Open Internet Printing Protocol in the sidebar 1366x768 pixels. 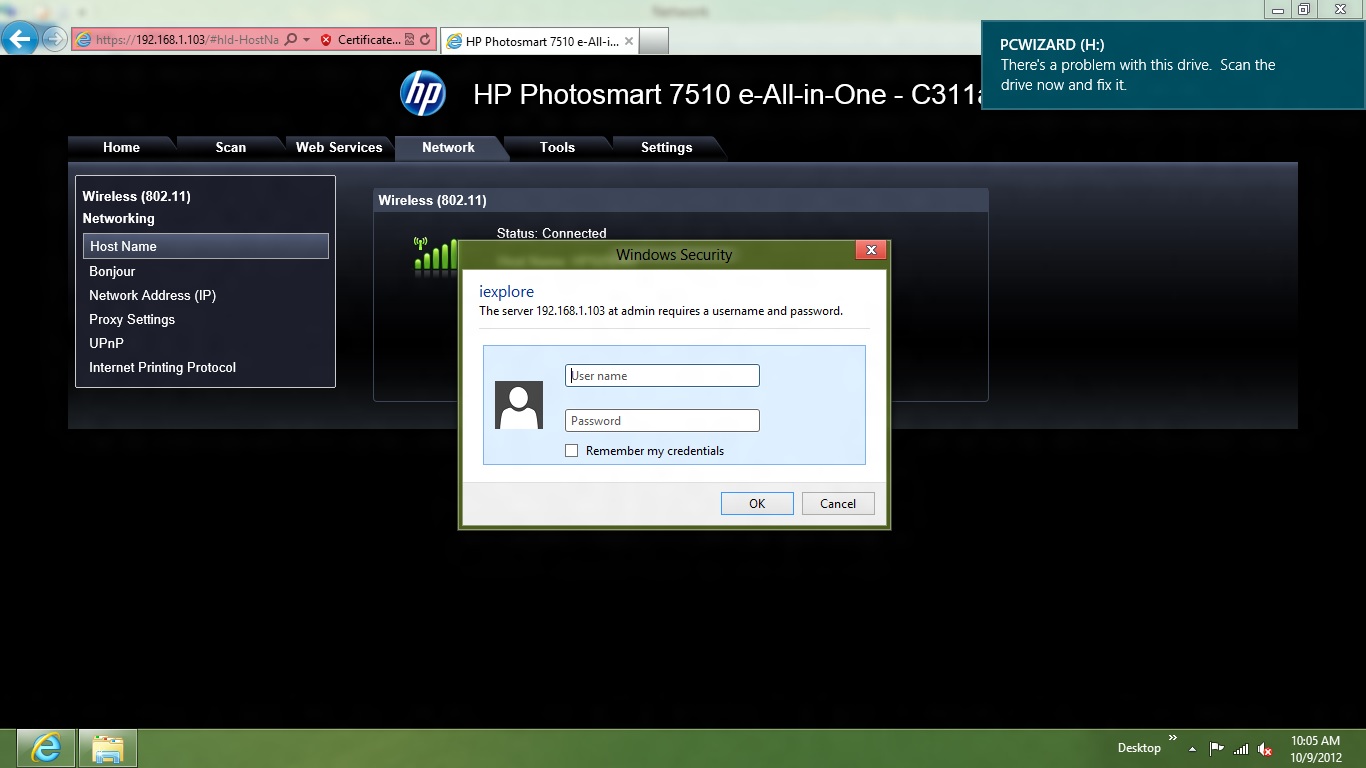tap(162, 367)
